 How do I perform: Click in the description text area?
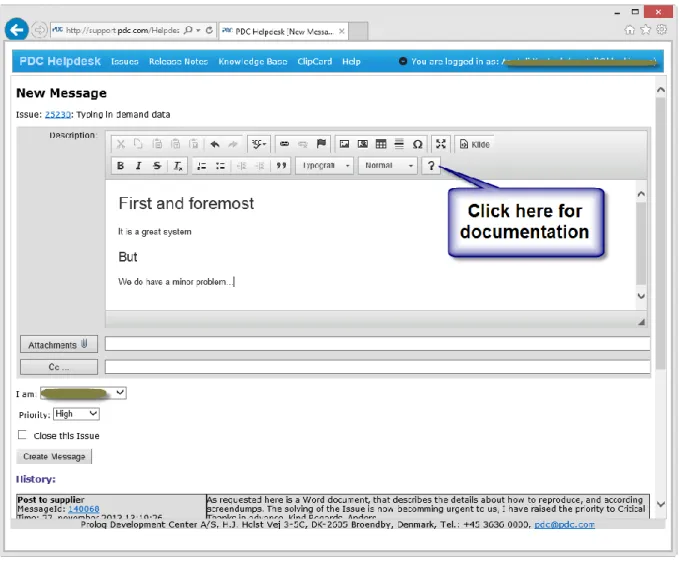tap(370, 245)
